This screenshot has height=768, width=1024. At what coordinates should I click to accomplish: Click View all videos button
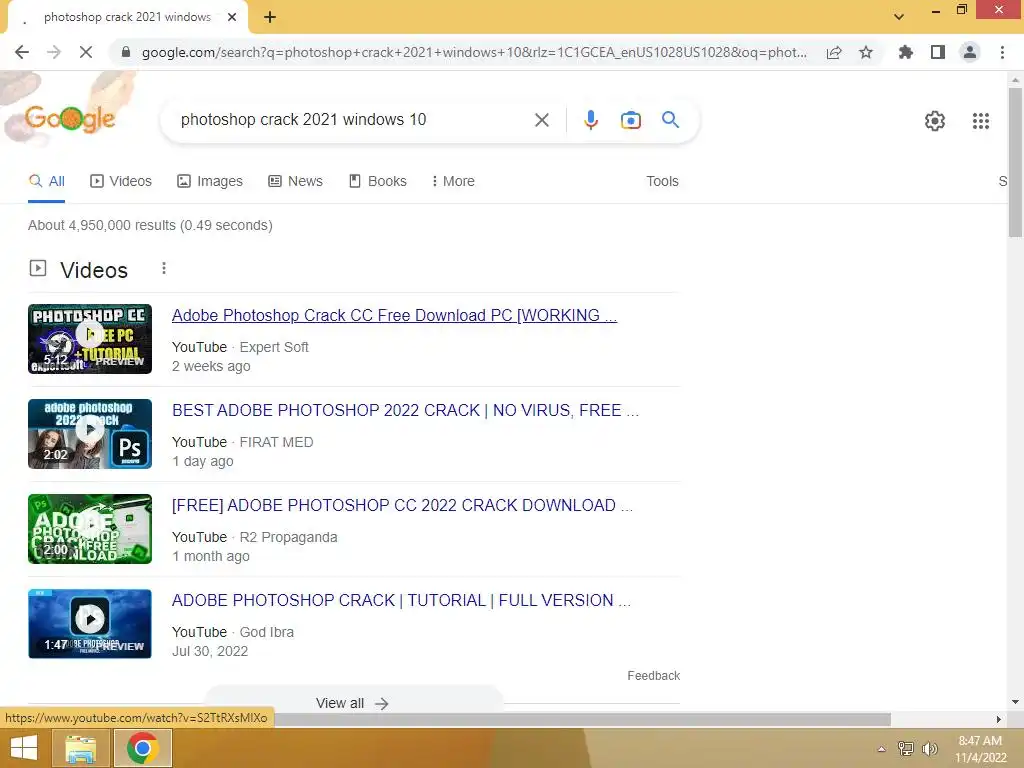point(353,703)
